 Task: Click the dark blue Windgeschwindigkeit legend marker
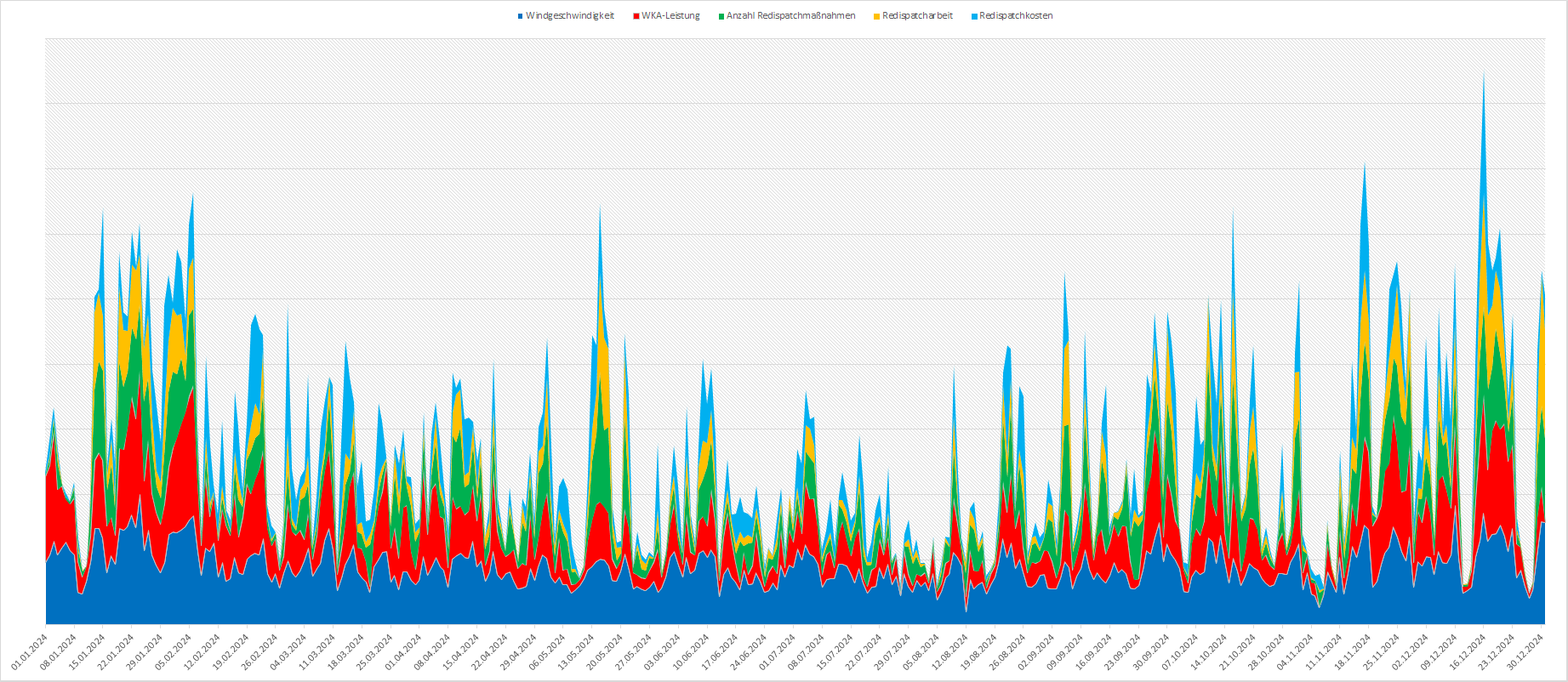click(x=520, y=16)
